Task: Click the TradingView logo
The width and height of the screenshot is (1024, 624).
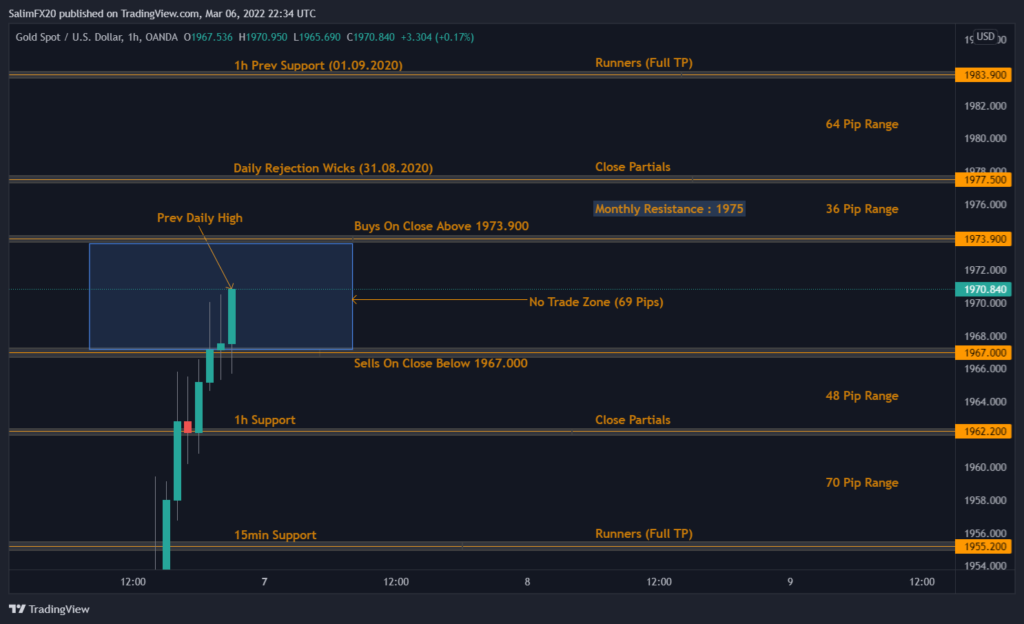Action: coord(47,608)
